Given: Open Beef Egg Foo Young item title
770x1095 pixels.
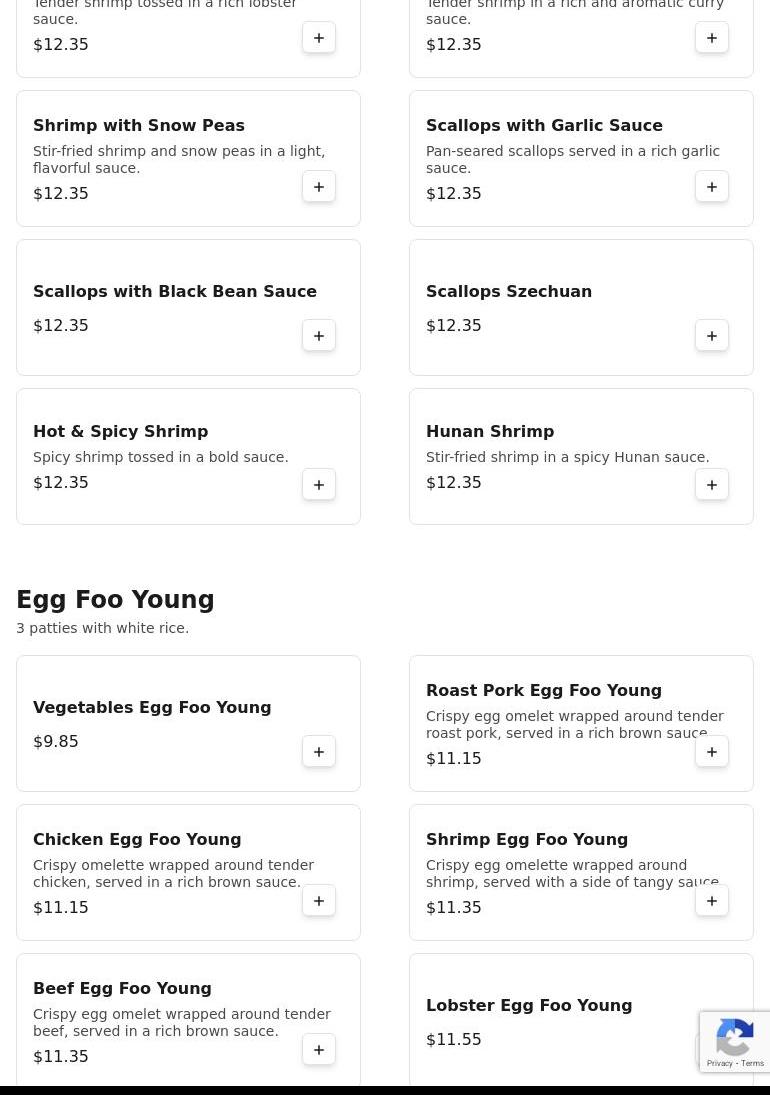Looking at the screenshot, I should coord(122,989).
